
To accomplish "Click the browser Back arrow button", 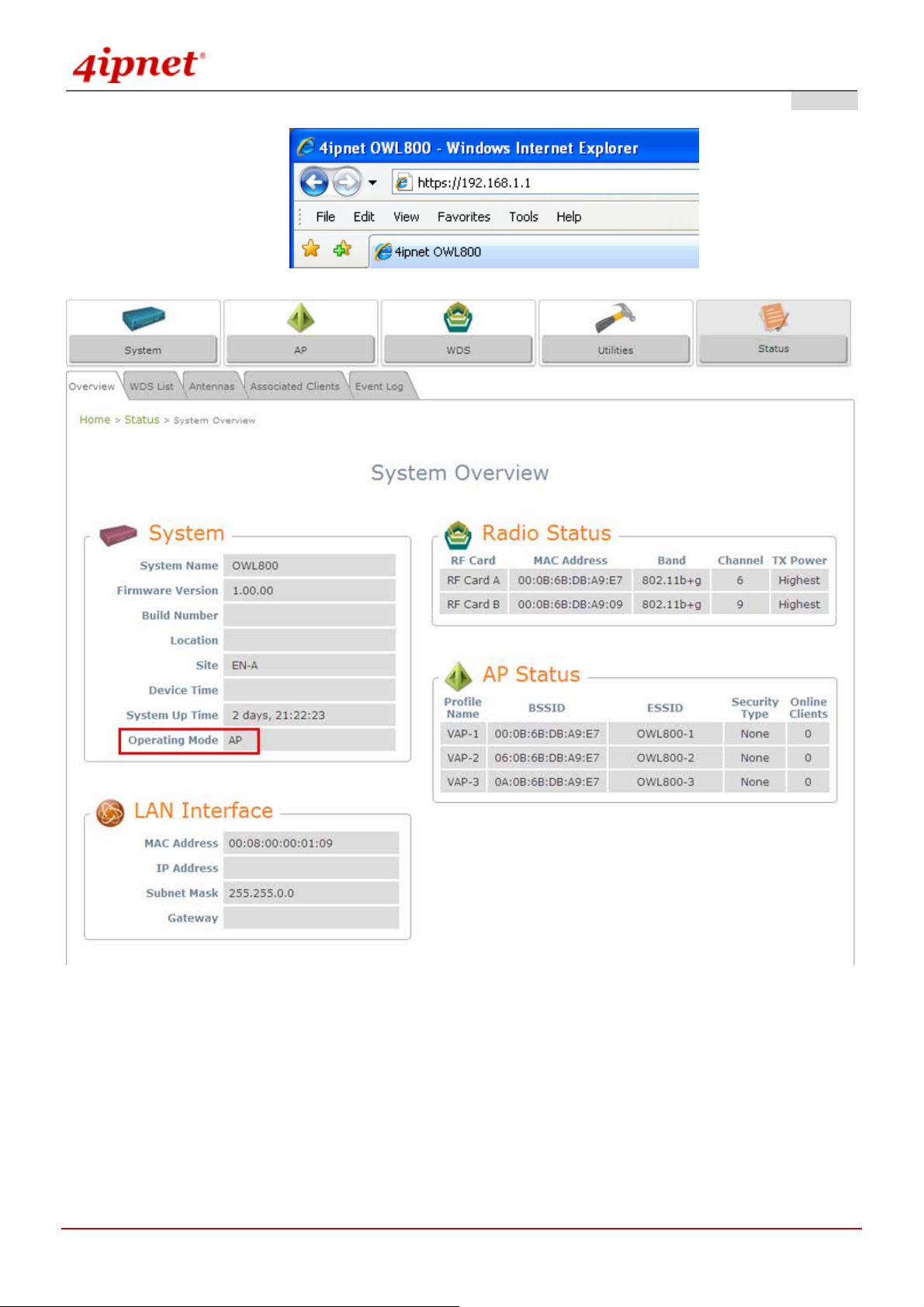I will (x=314, y=182).
